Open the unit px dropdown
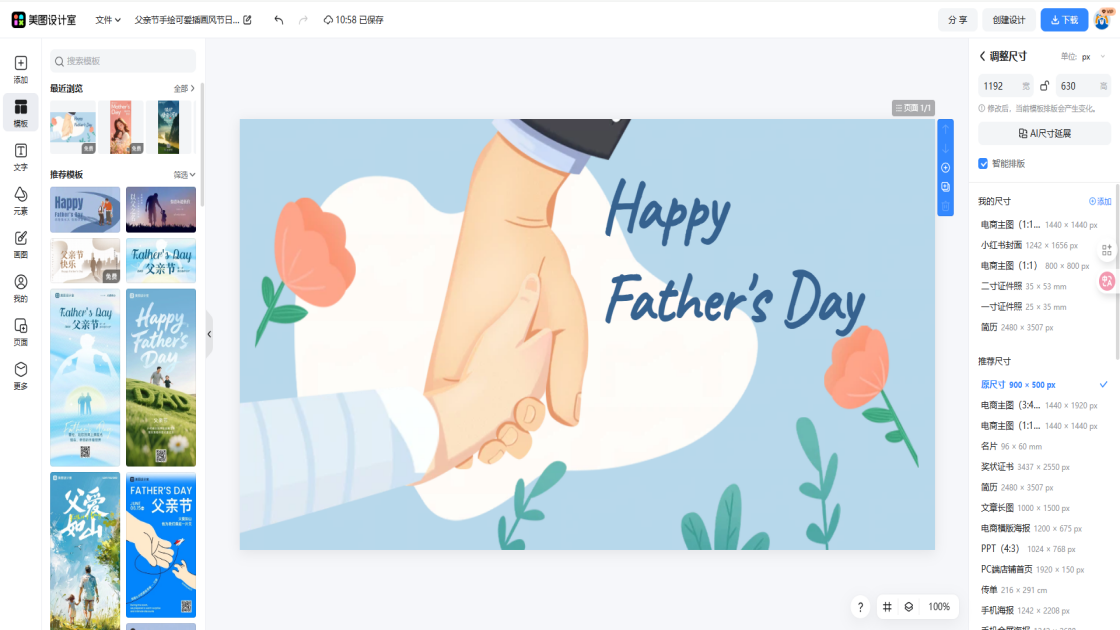 coord(1092,57)
